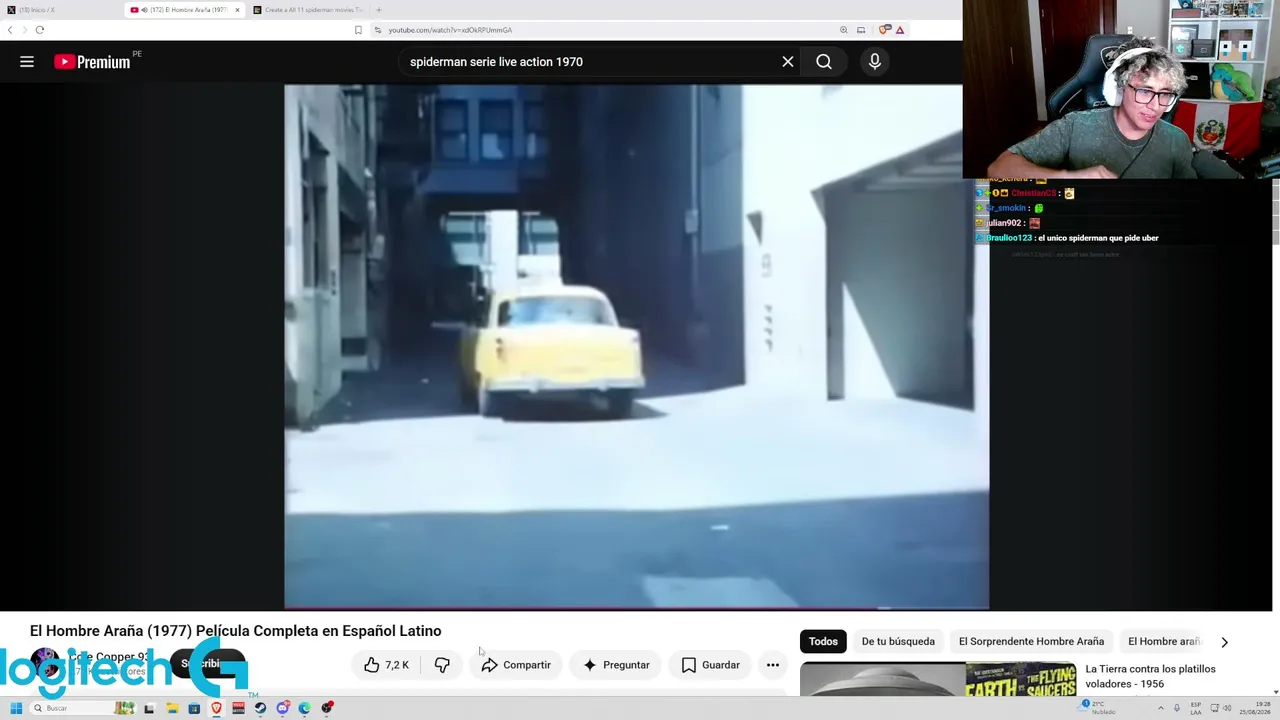
Task: Show more filter chips with arrow
Action: [1224, 642]
